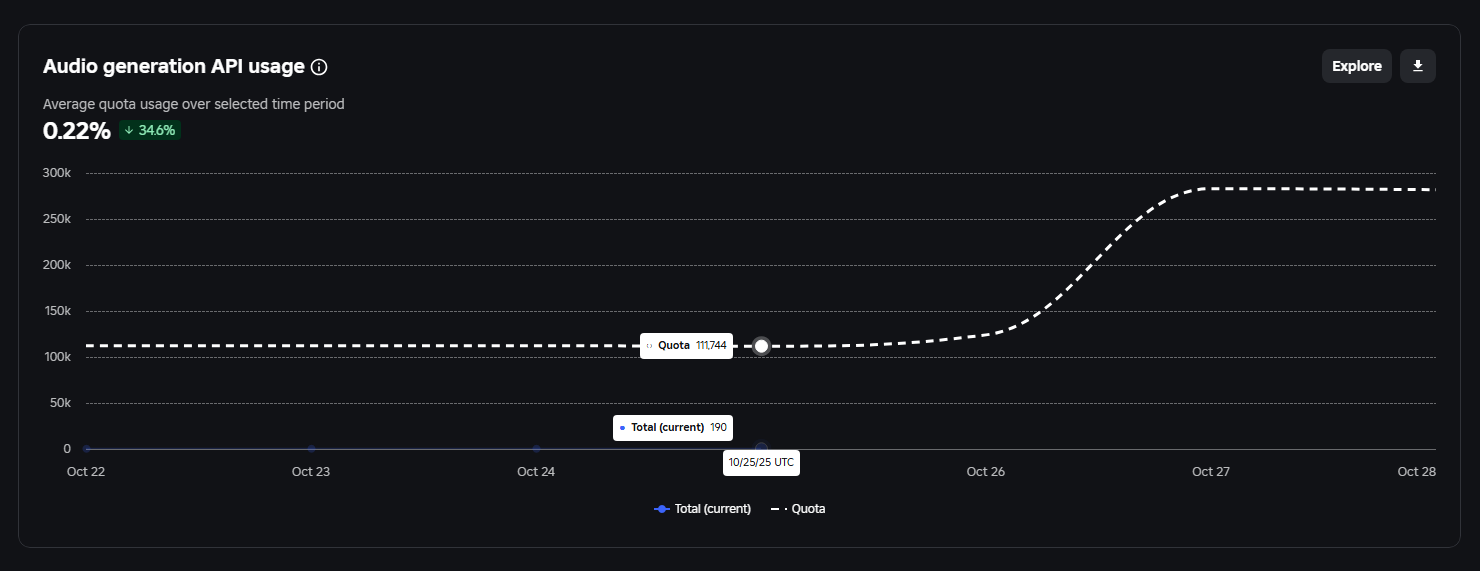
Task: Open the Explore view
Action: (1356, 66)
